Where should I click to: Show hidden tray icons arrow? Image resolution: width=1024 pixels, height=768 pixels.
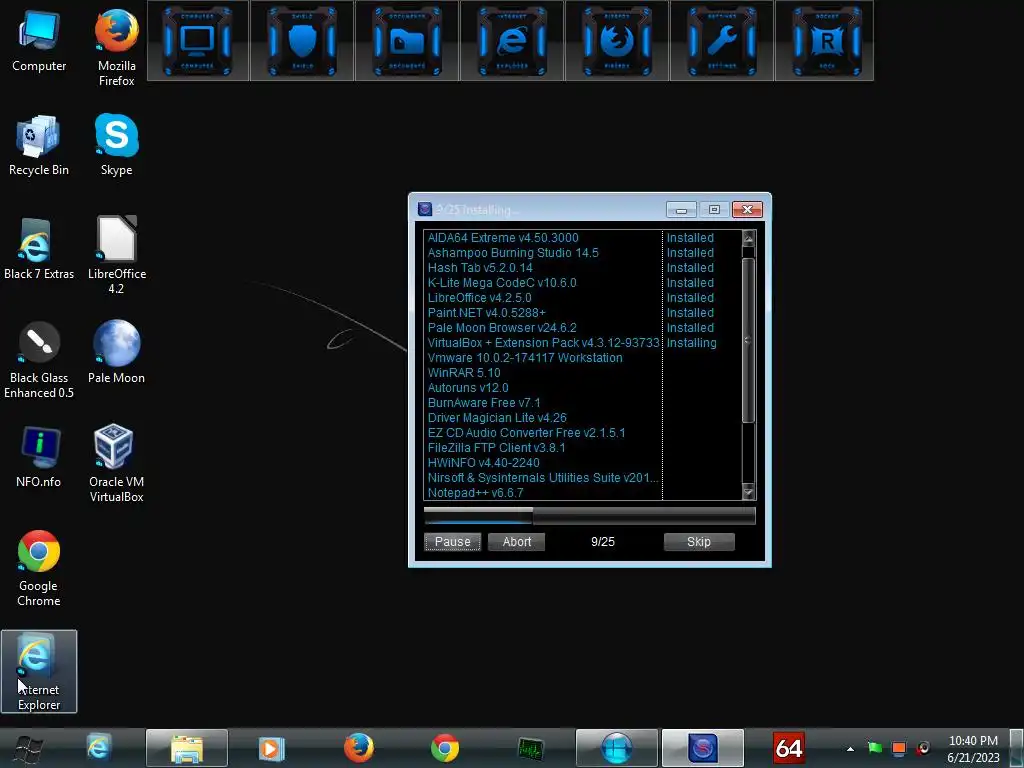click(x=850, y=749)
